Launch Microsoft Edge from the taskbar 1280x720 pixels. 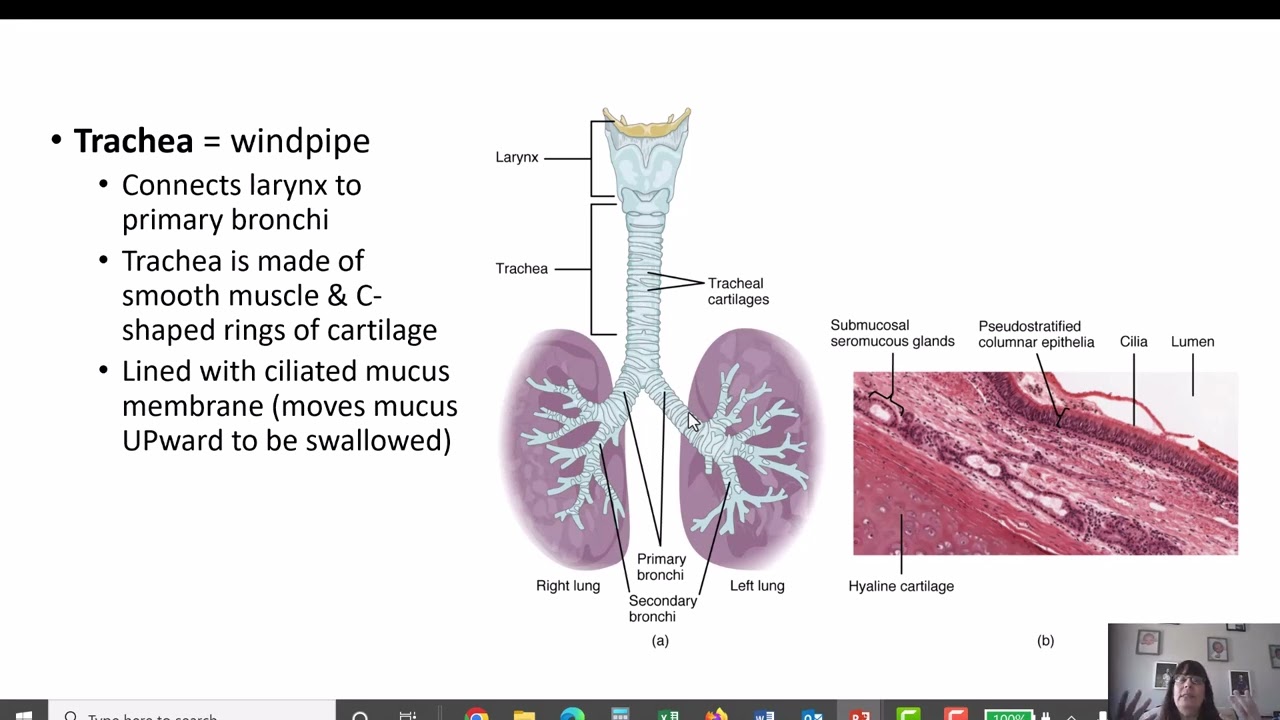click(572, 714)
